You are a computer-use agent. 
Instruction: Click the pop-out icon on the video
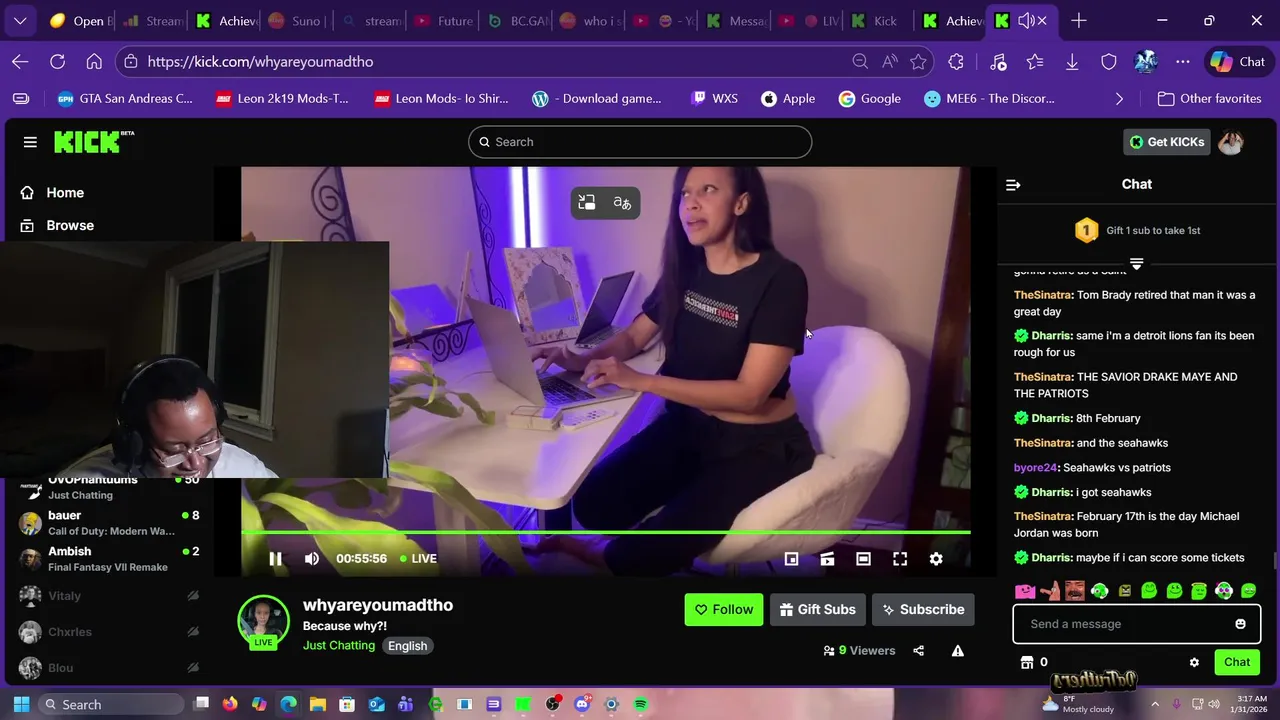pyautogui.click(x=587, y=203)
